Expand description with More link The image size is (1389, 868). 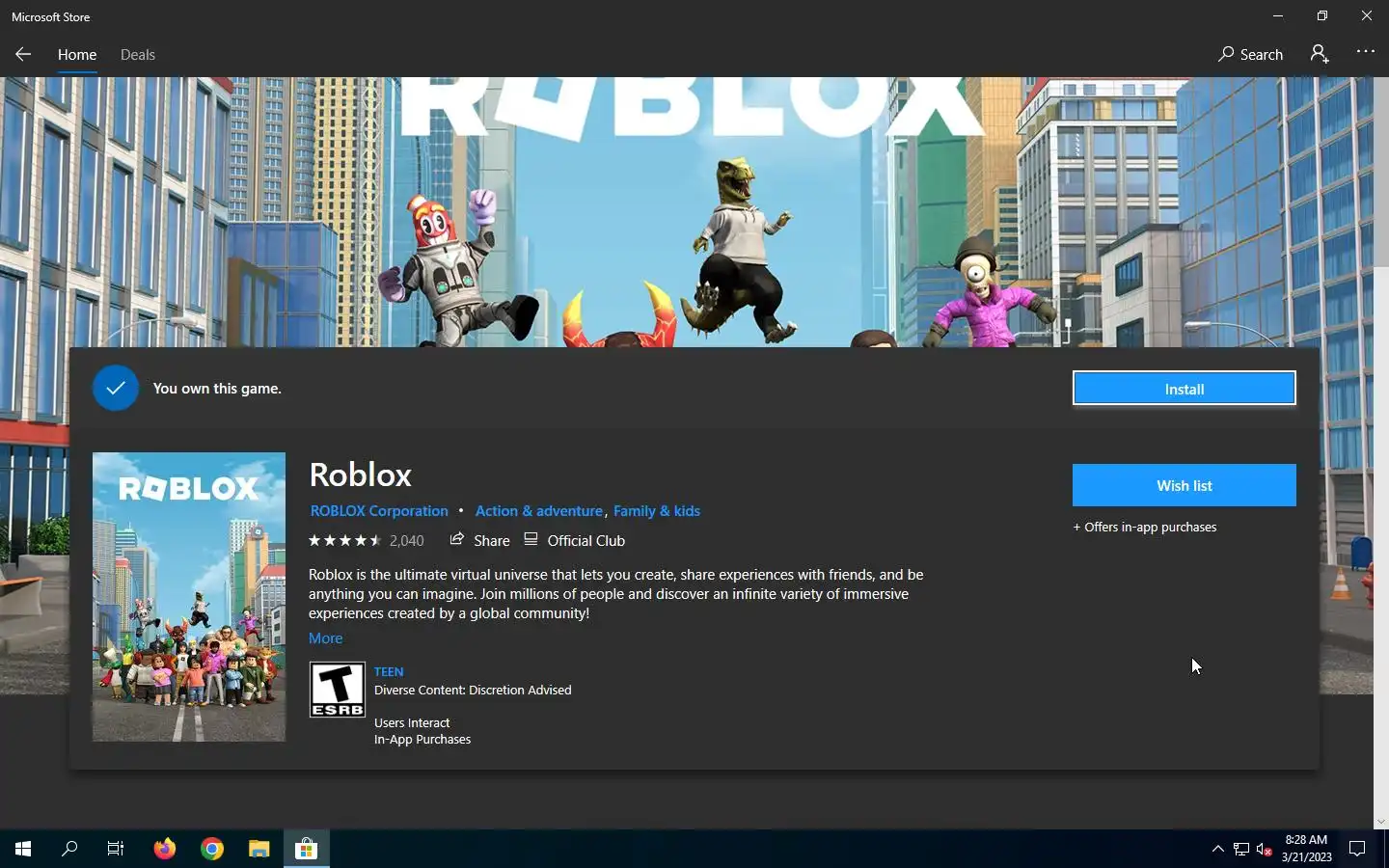(x=325, y=638)
